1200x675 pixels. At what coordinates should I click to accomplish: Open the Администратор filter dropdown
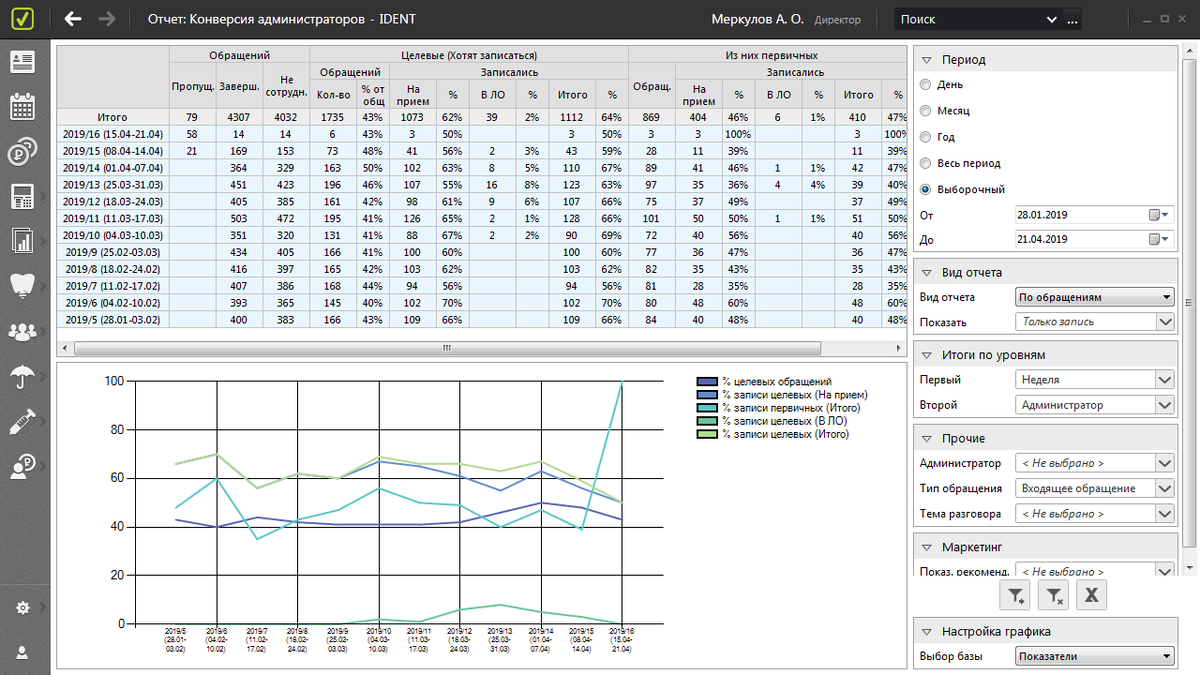click(x=1094, y=463)
